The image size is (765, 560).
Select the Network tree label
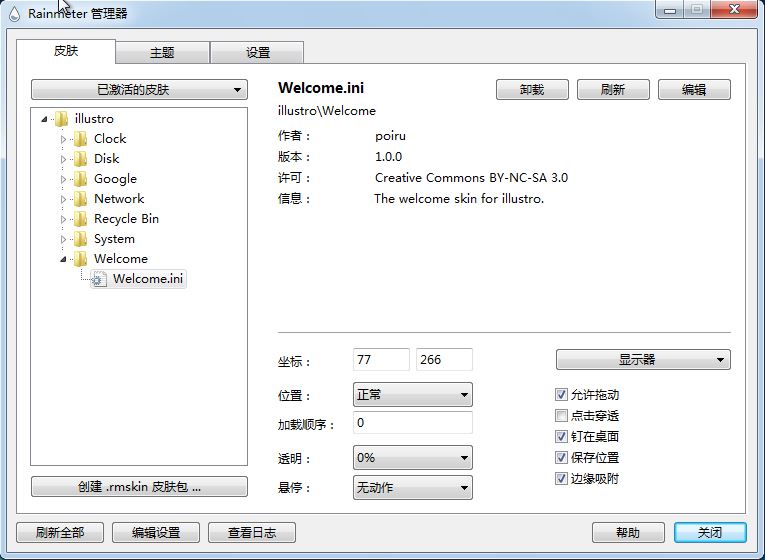(x=119, y=199)
